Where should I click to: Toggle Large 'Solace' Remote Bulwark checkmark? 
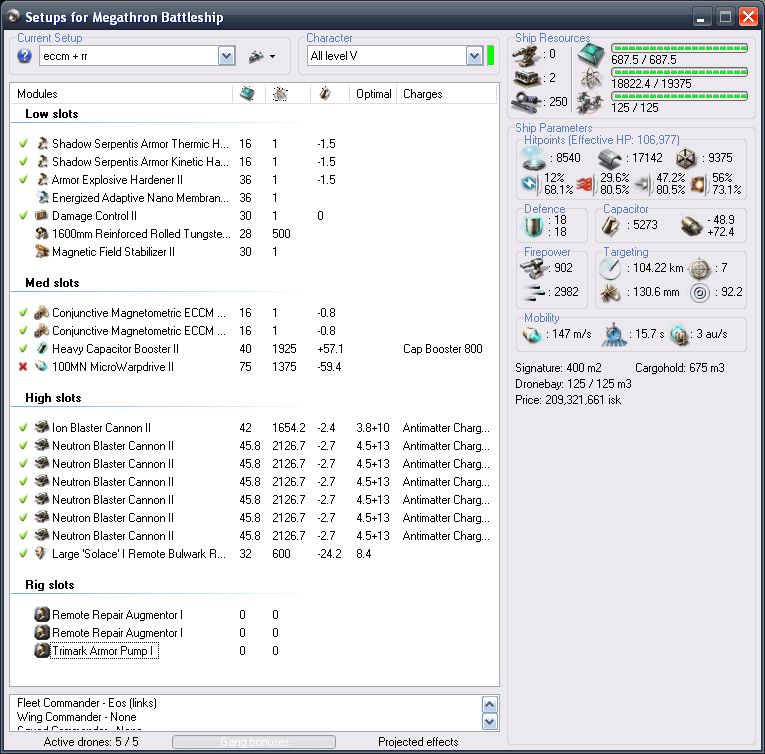(x=23, y=553)
